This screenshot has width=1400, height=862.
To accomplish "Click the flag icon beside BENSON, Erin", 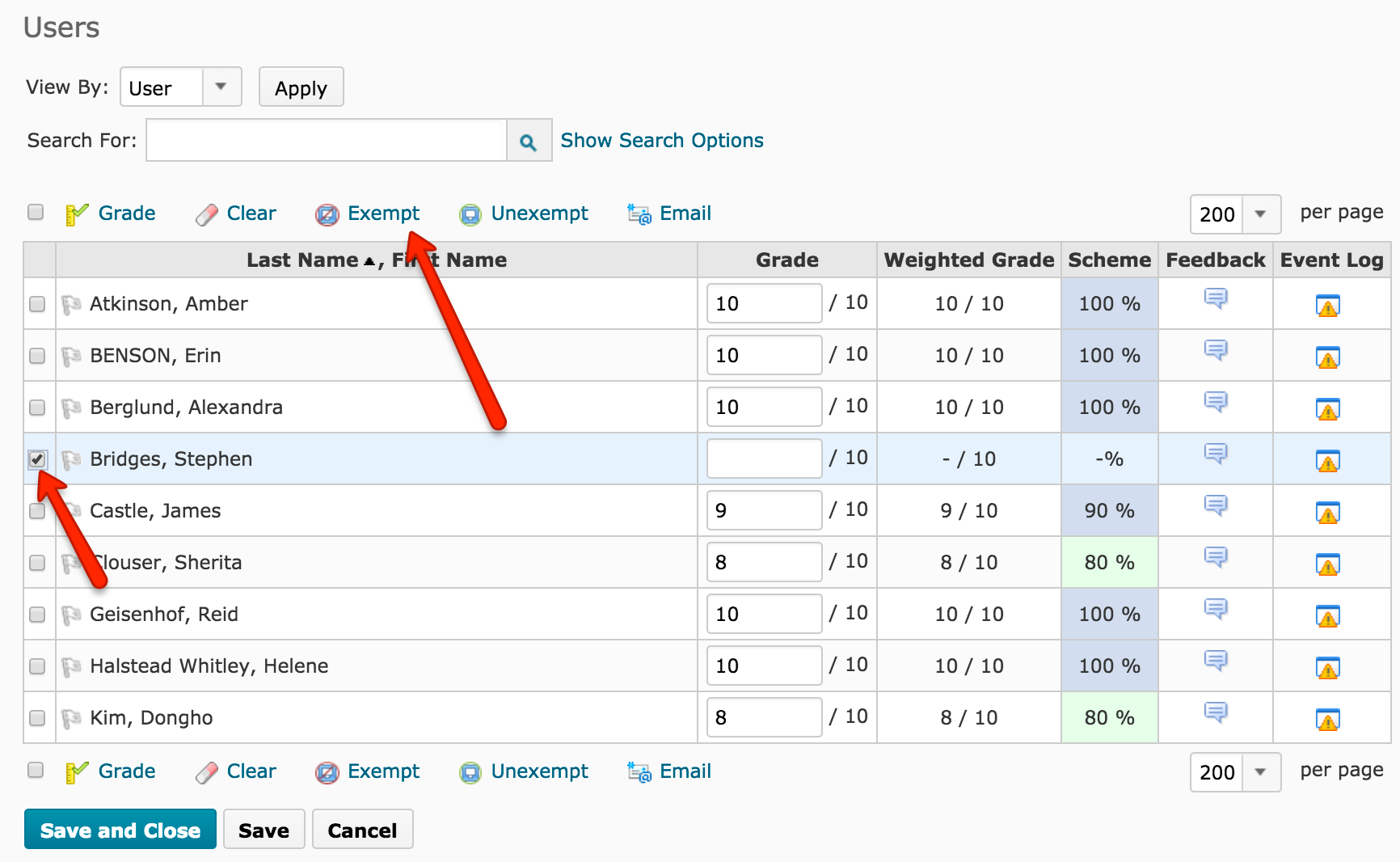I will coord(72,355).
